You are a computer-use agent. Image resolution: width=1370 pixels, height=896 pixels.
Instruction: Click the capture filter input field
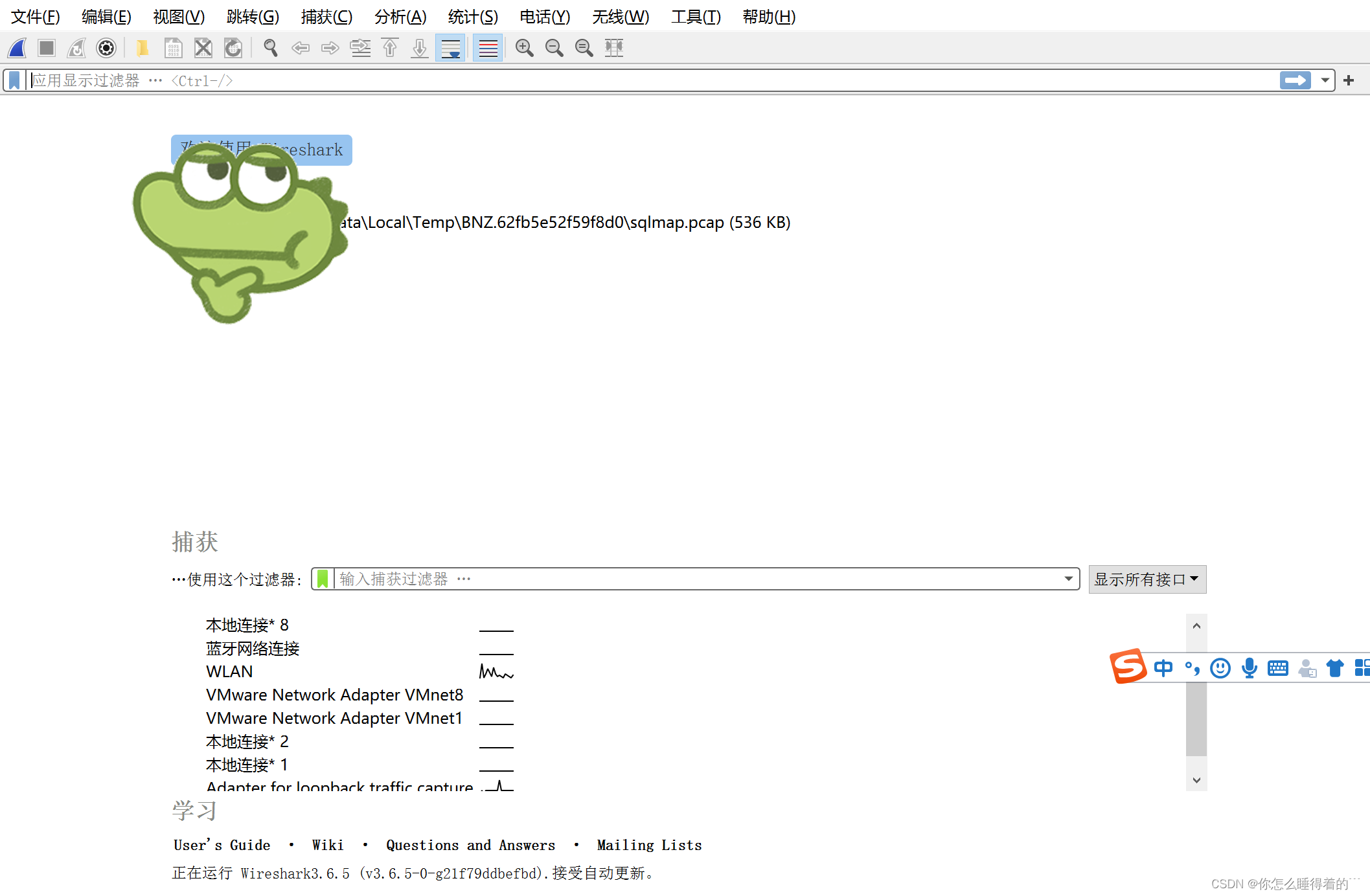point(698,579)
